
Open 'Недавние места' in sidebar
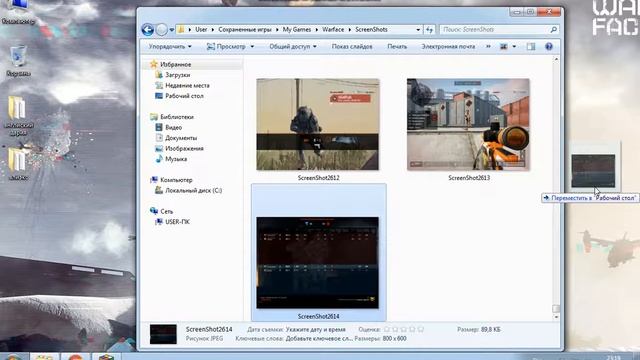pos(187,86)
